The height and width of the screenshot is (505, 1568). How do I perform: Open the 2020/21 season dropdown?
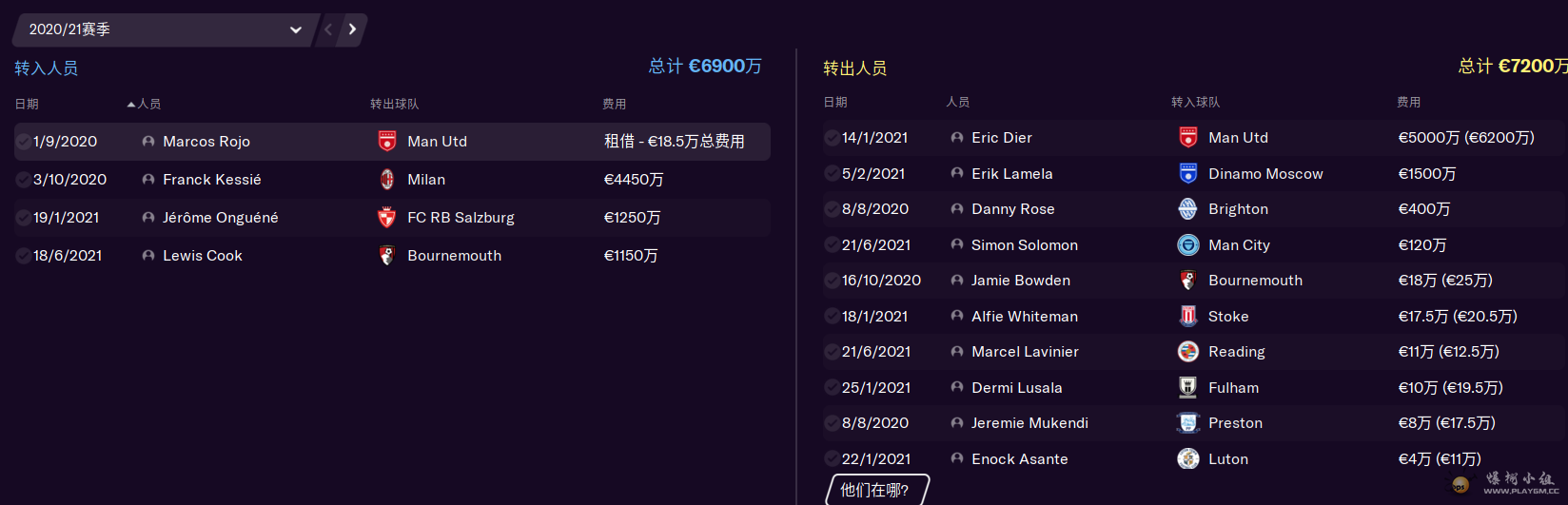(165, 29)
